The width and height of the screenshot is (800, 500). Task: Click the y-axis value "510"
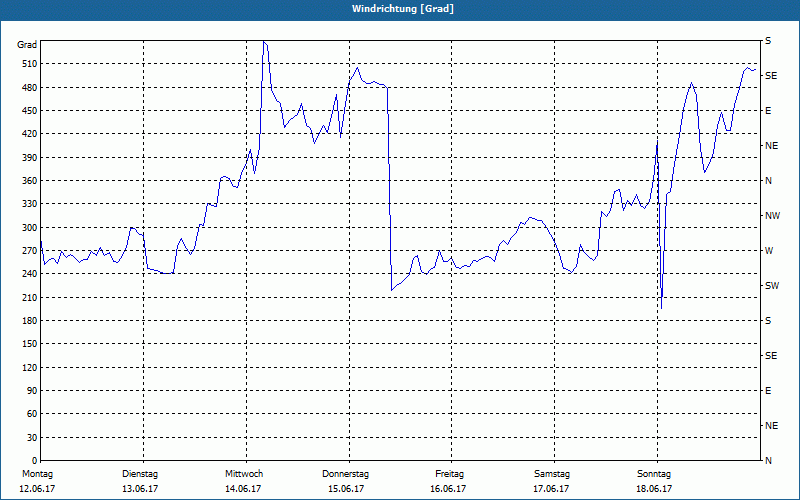click(x=30, y=64)
